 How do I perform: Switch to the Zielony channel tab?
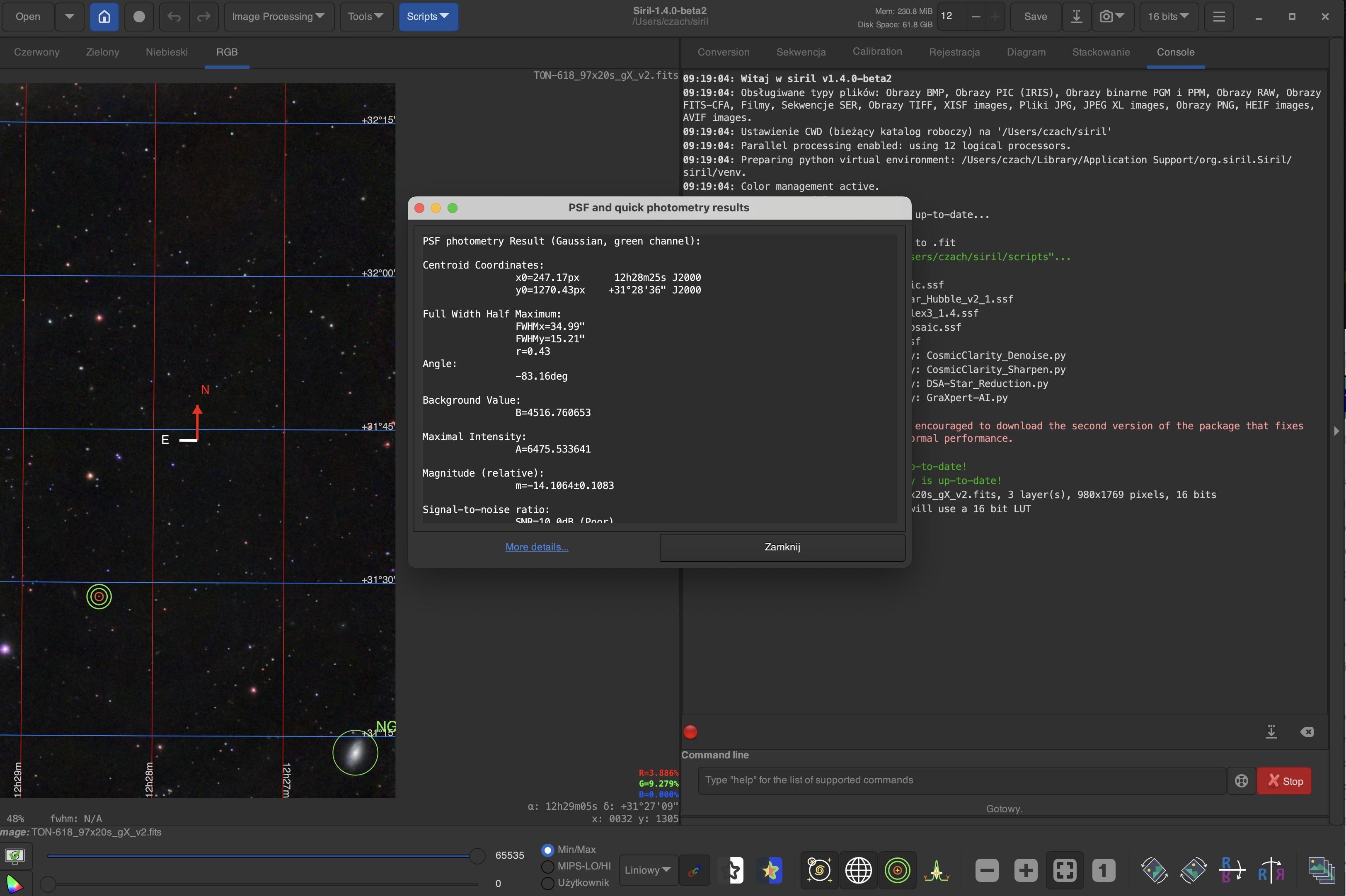[103, 52]
